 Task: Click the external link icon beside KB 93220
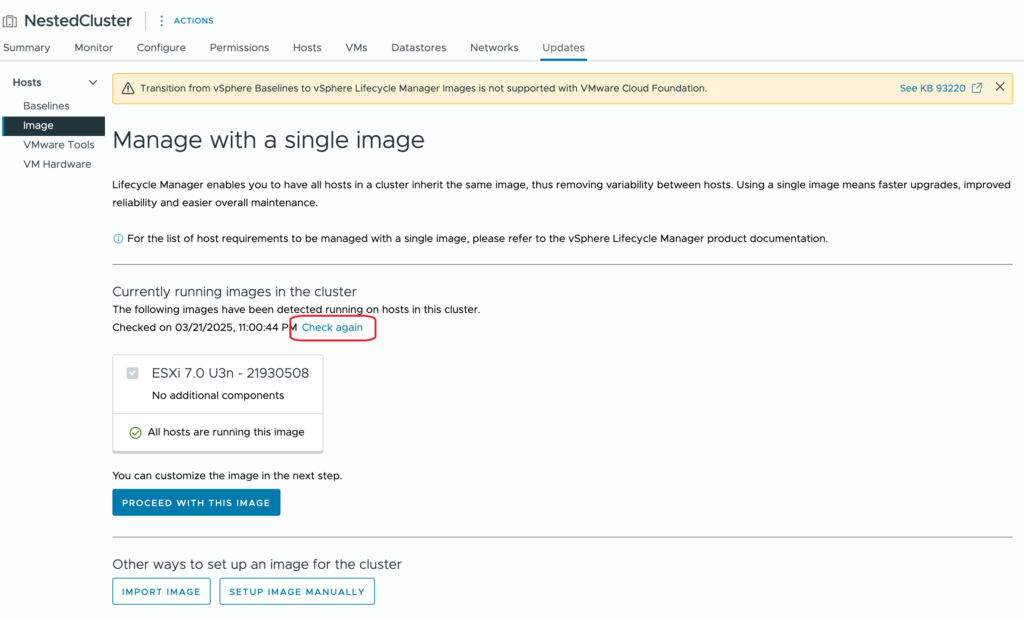point(977,88)
